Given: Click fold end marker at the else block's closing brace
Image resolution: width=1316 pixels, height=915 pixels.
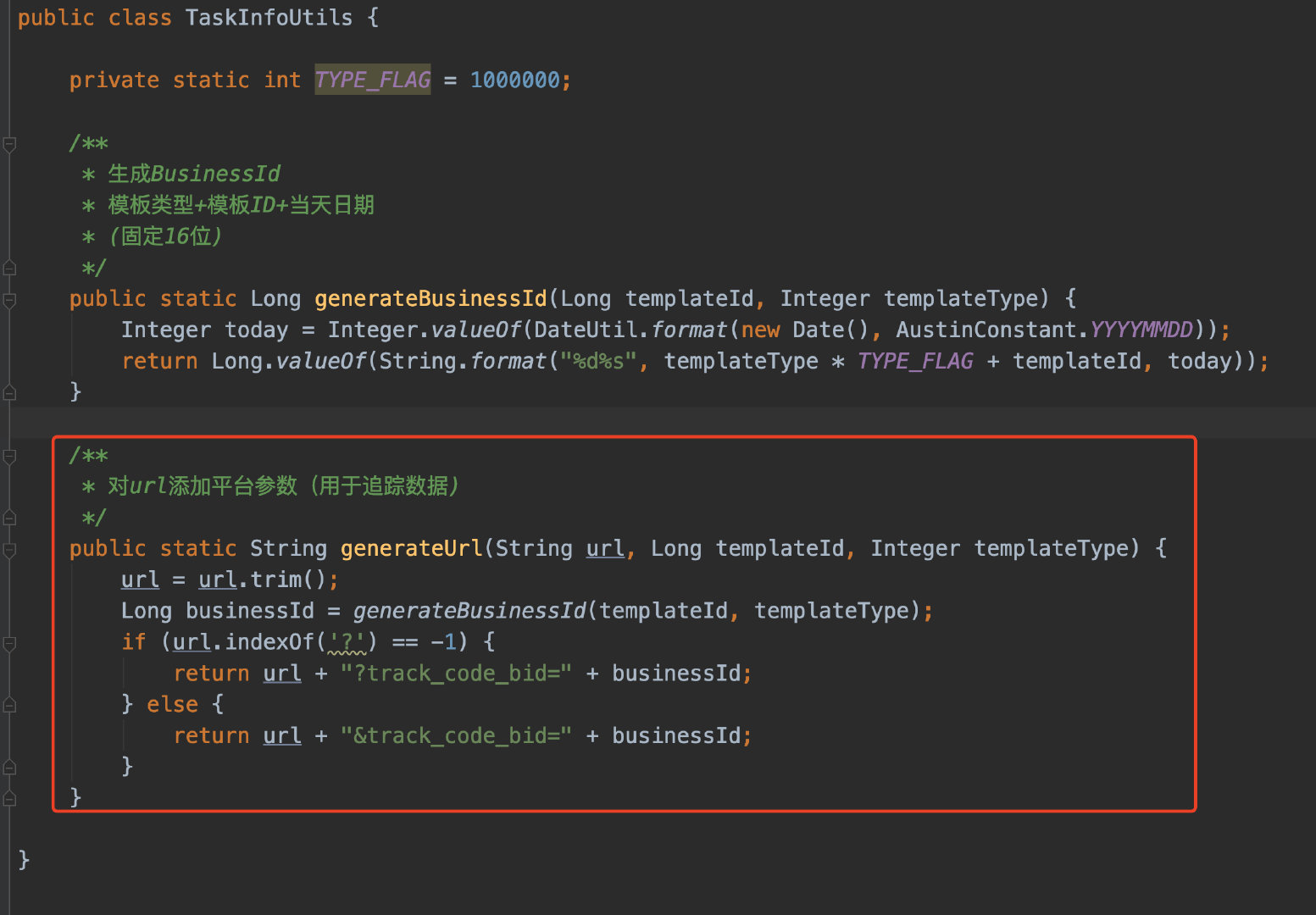Looking at the screenshot, I should click(9, 768).
